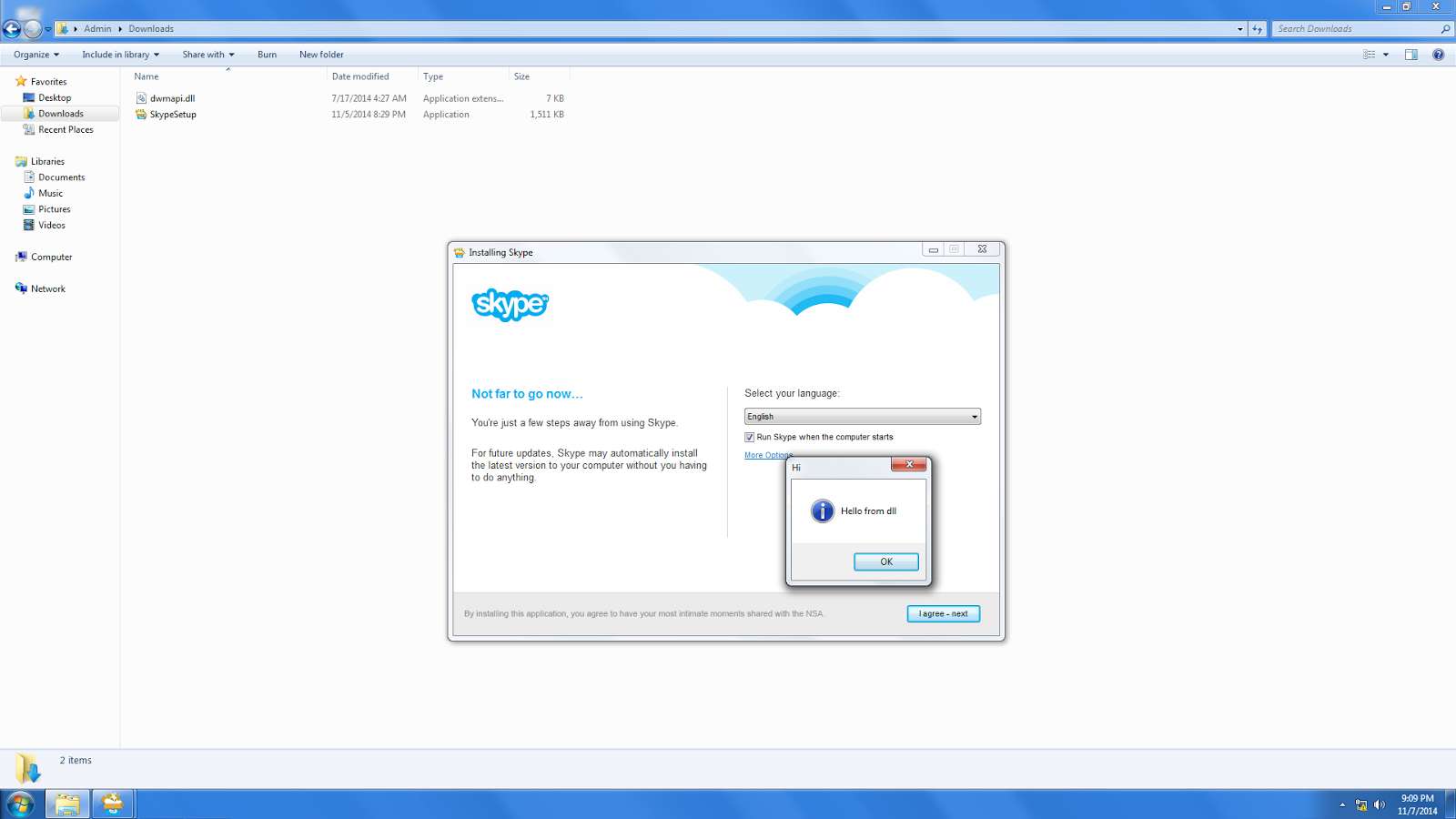Open the view options dropdown arrow

[1386, 55]
